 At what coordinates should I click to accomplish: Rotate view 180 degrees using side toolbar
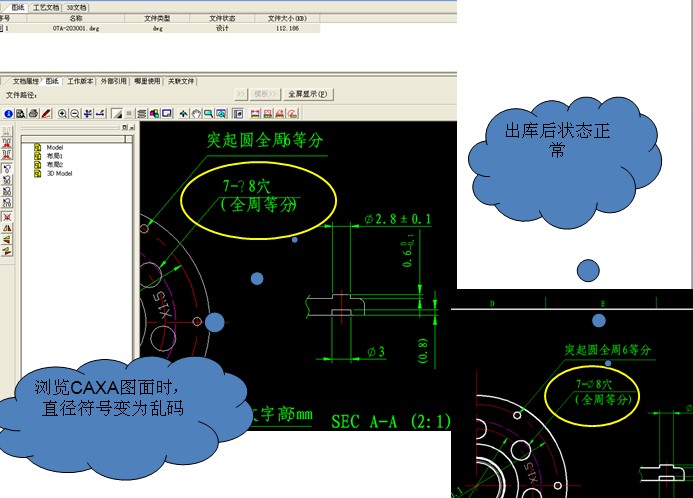pos(7,191)
